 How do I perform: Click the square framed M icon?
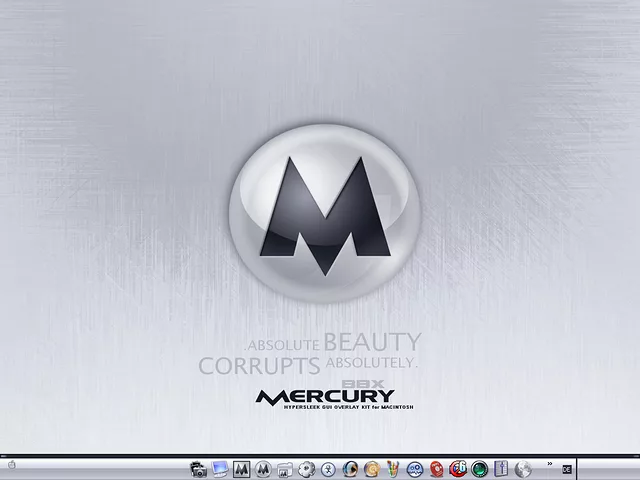pos(242,469)
